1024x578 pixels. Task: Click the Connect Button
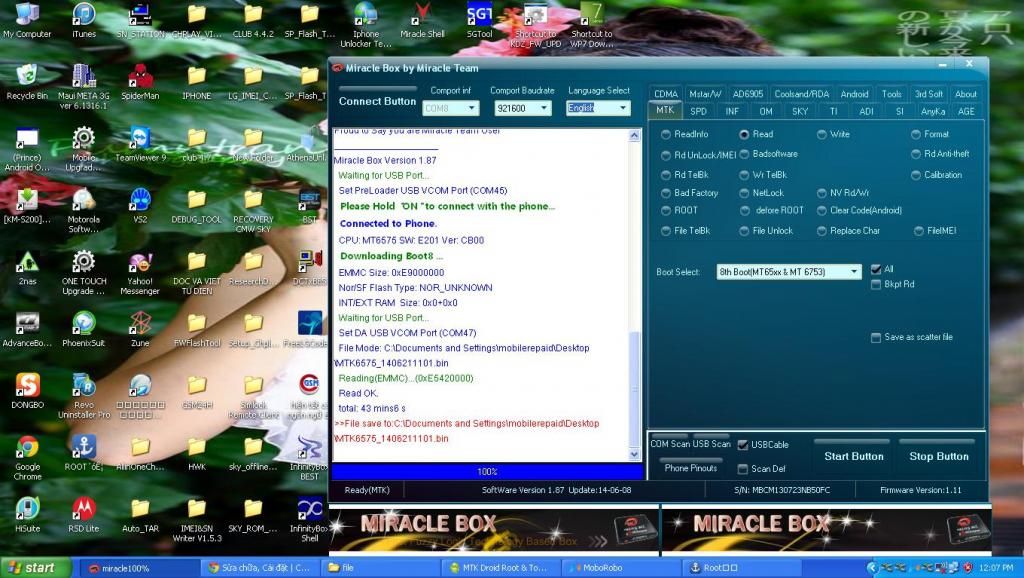(x=377, y=101)
